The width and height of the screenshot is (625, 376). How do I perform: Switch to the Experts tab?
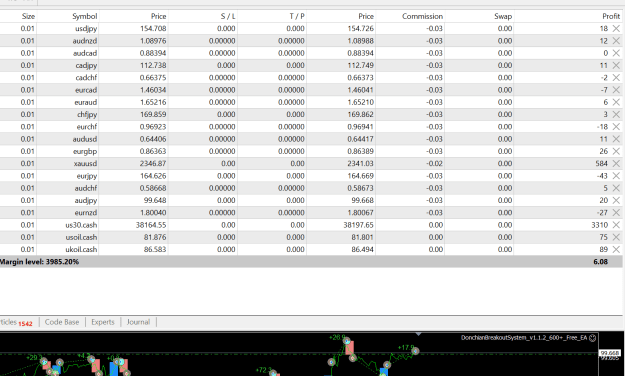click(x=103, y=322)
